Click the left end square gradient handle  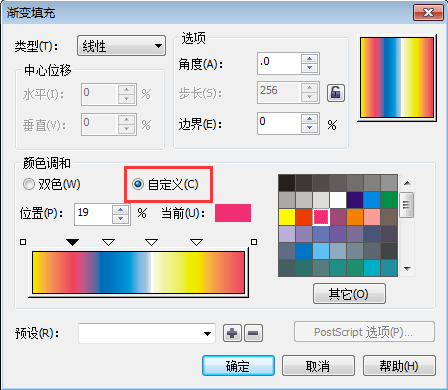click(23, 242)
